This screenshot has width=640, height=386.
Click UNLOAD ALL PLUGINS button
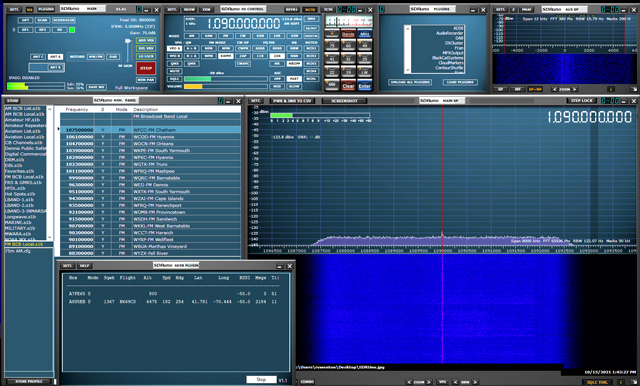tap(410, 82)
